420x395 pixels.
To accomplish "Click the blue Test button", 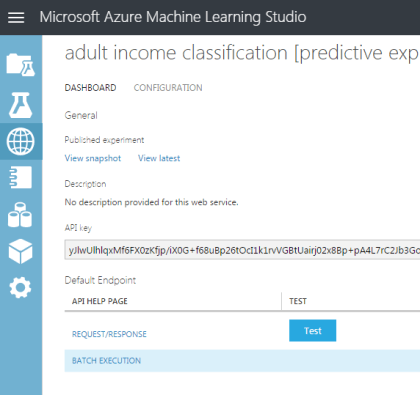I will click(x=313, y=331).
